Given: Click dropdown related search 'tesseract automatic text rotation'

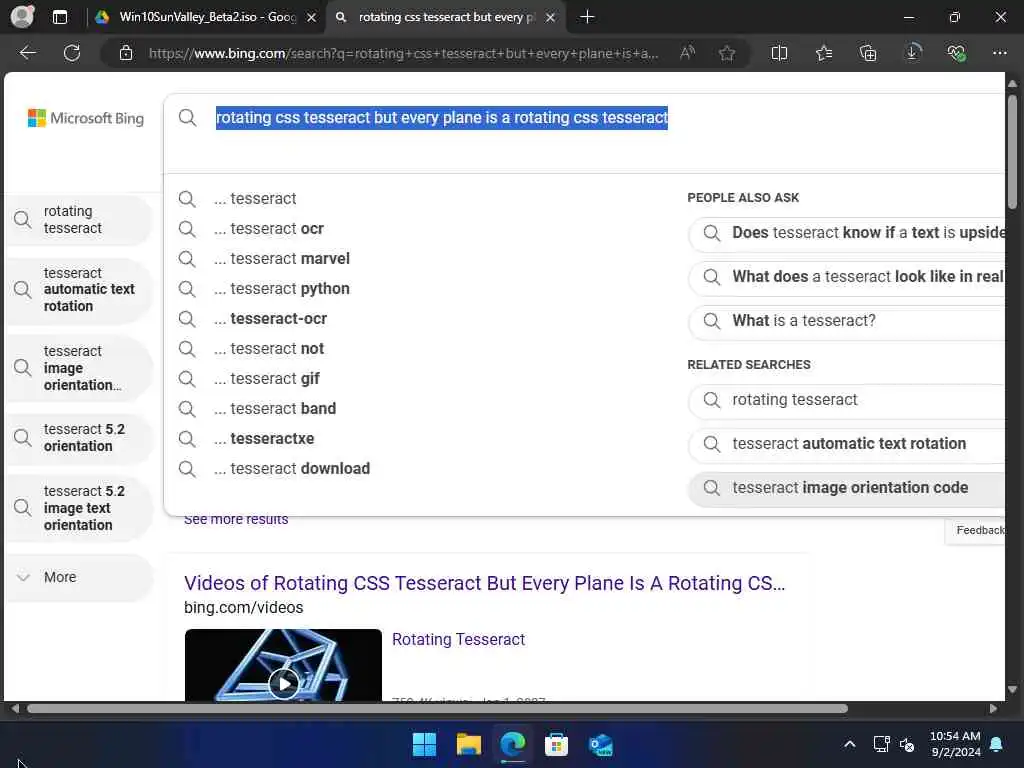Looking at the screenshot, I should (x=847, y=443).
